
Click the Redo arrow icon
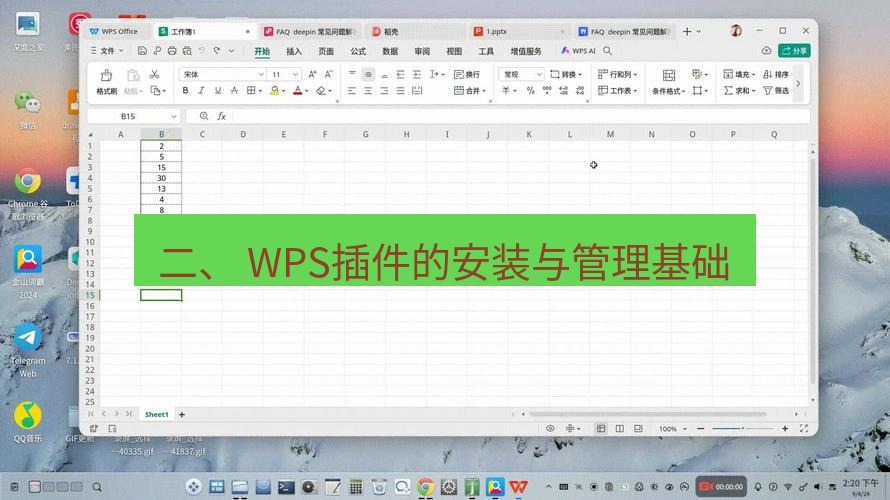(x=217, y=51)
